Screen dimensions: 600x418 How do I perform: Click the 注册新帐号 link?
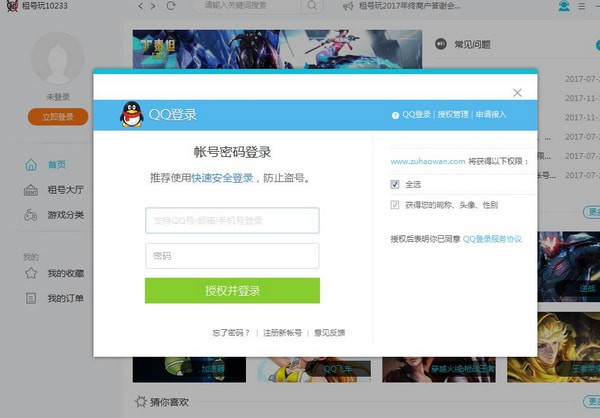(282, 333)
